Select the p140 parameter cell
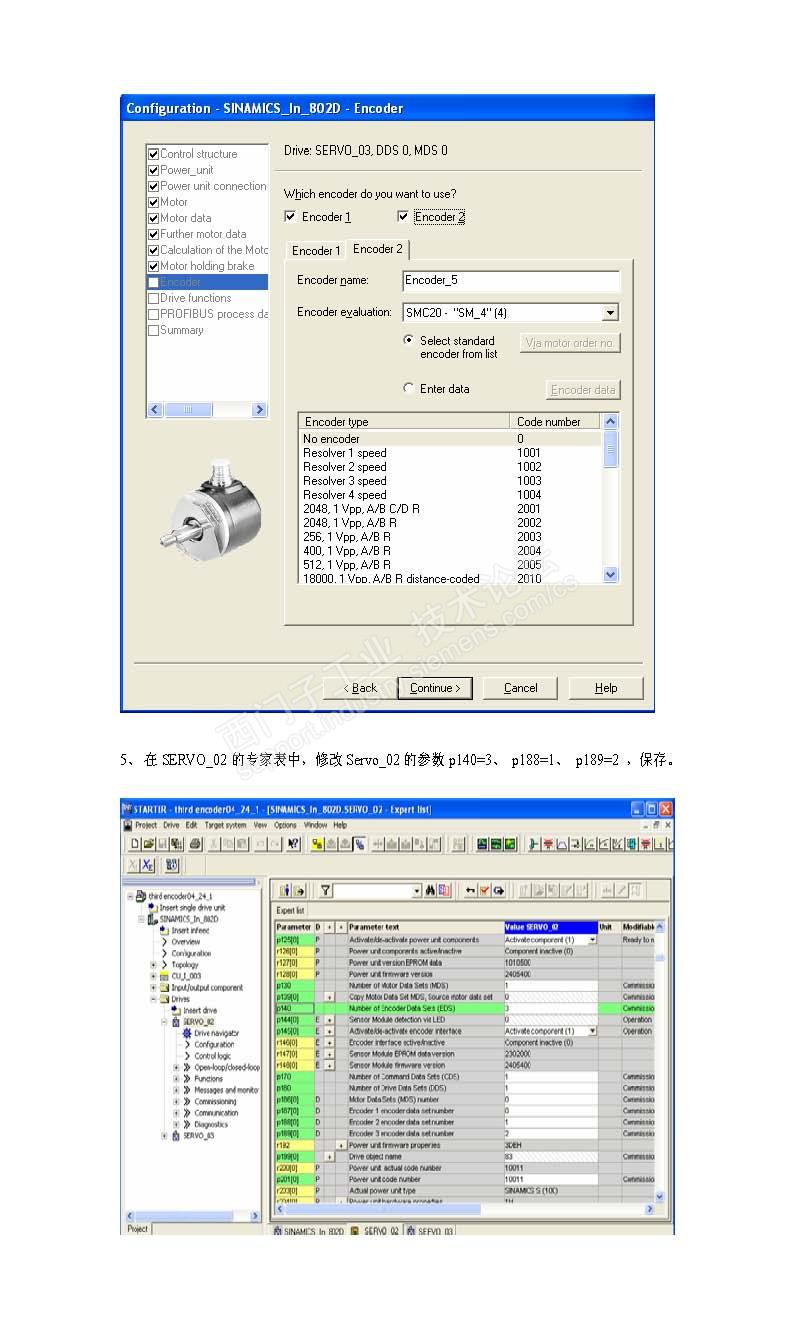 click(x=294, y=1008)
